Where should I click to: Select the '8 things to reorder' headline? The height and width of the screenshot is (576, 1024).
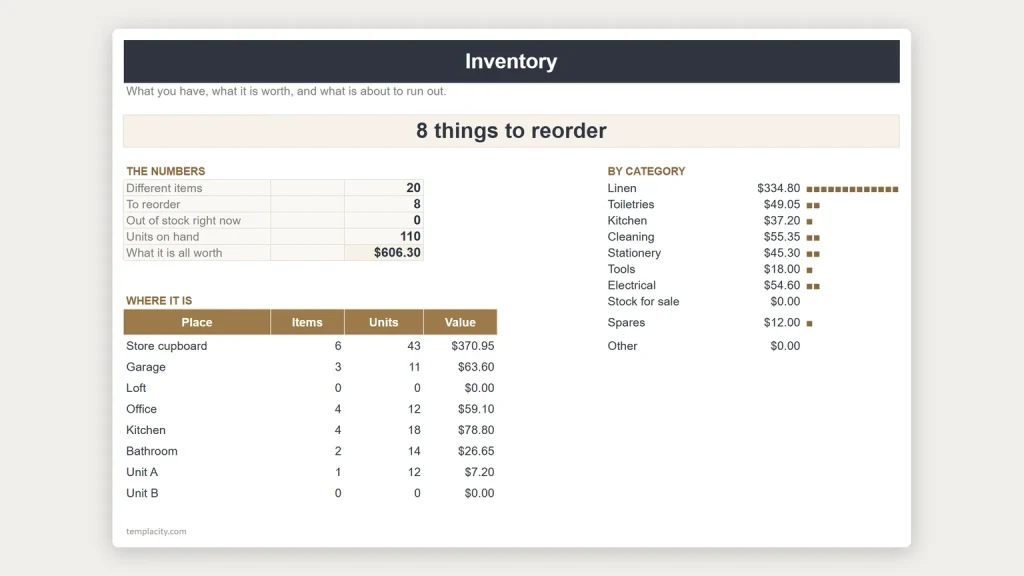(x=511, y=131)
